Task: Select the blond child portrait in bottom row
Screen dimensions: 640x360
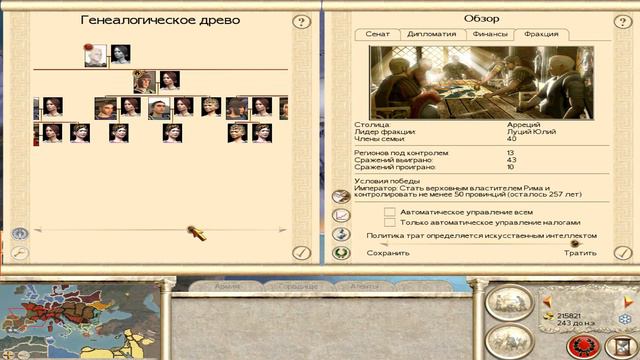Action: click(x=237, y=133)
